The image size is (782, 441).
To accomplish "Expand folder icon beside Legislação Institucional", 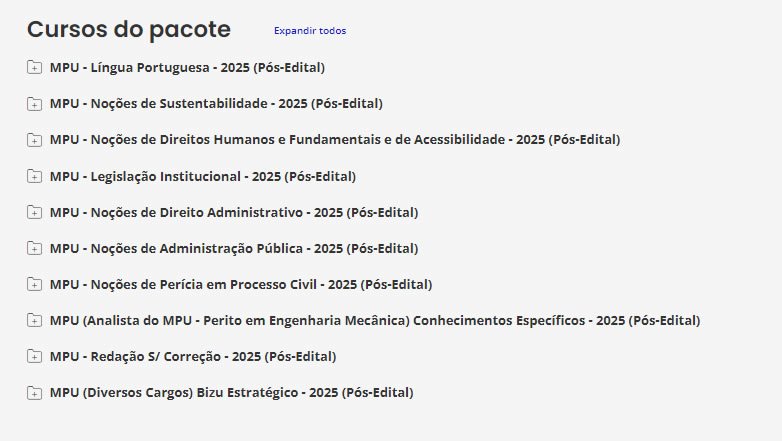I will click(35, 177).
